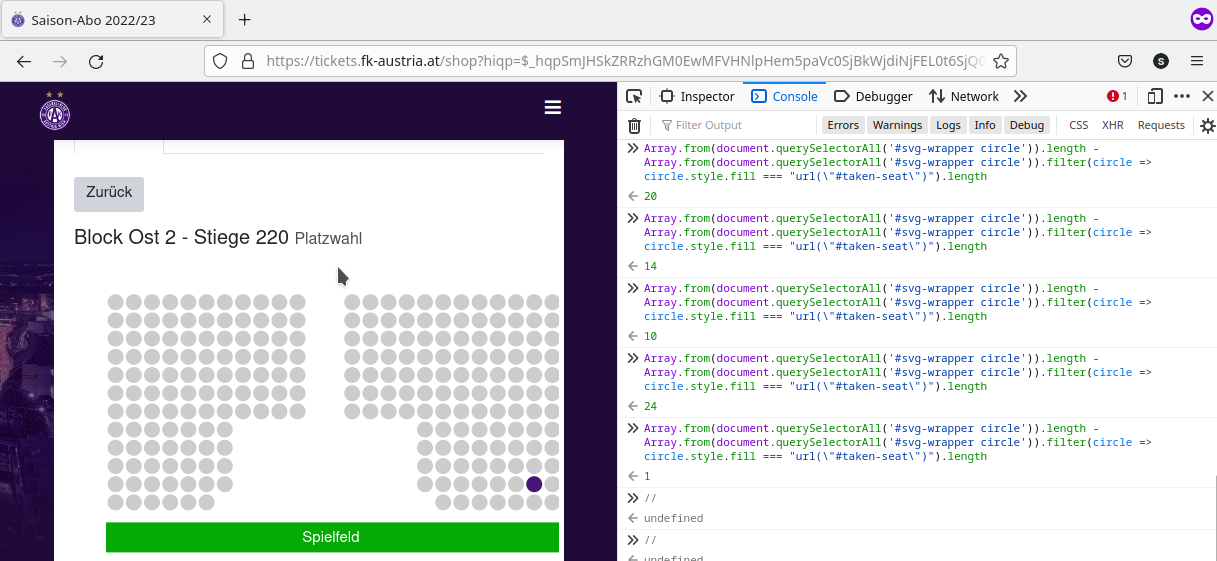Select the purple highlighted seat
1217x561 pixels.
[x=534, y=484]
